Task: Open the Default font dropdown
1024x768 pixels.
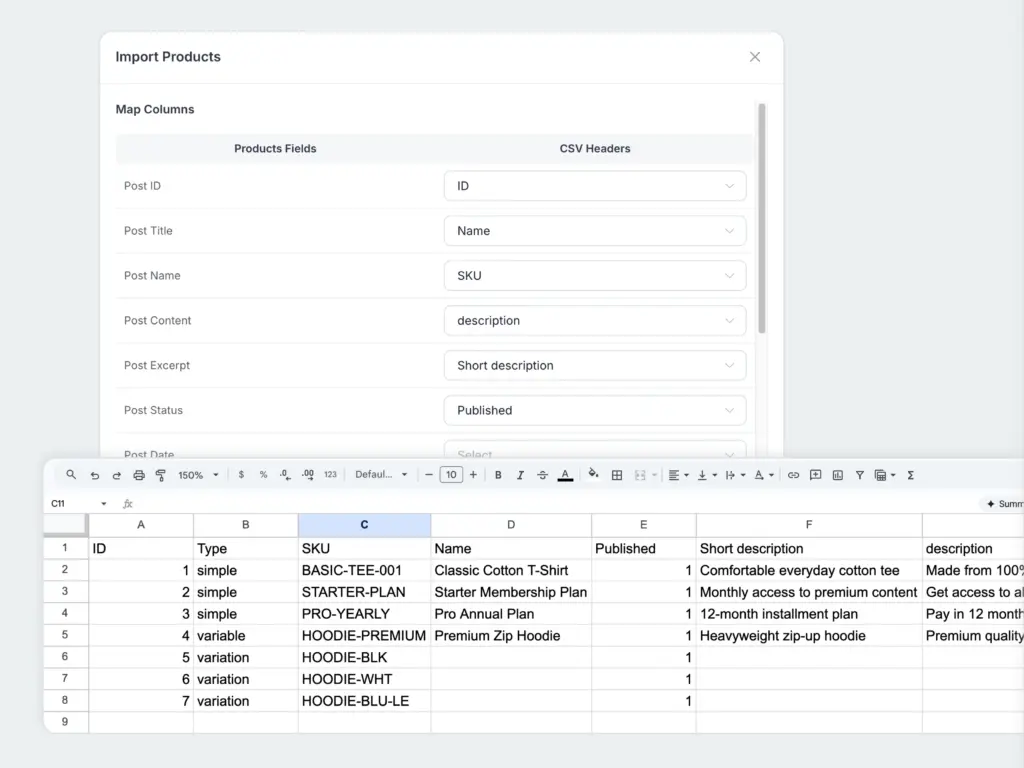Action: 381,475
